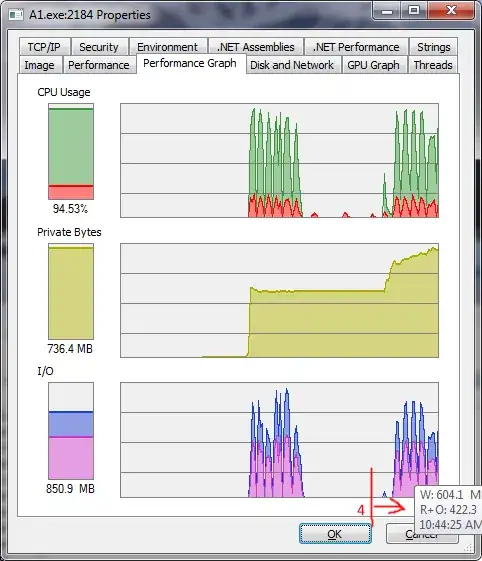The width and height of the screenshot is (482, 561).
Task: Switch to .NET Performance tab
Action: click(x=356, y=47)
